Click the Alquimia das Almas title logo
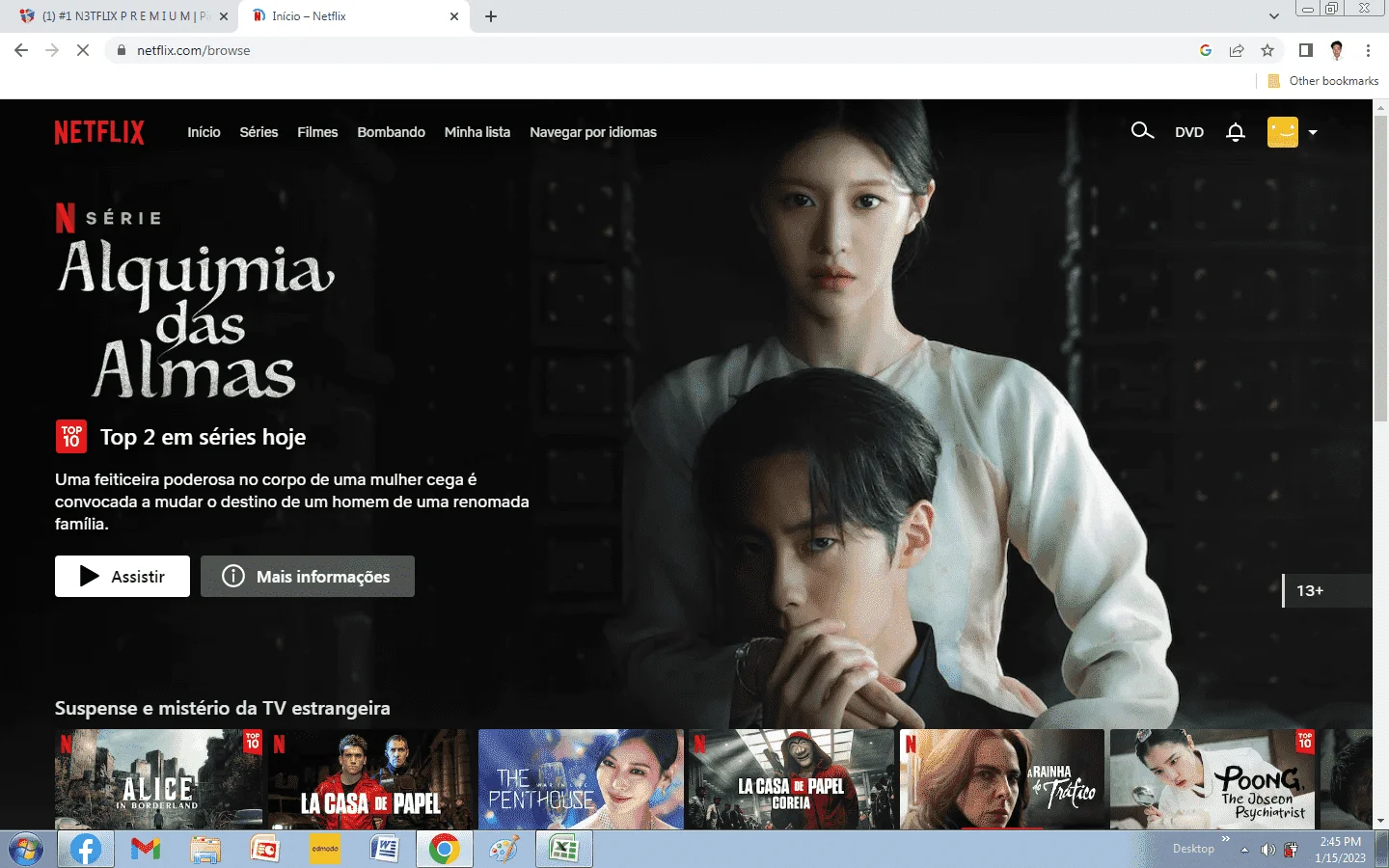This screenshot has height=868, width=1389. coord(196,318)
